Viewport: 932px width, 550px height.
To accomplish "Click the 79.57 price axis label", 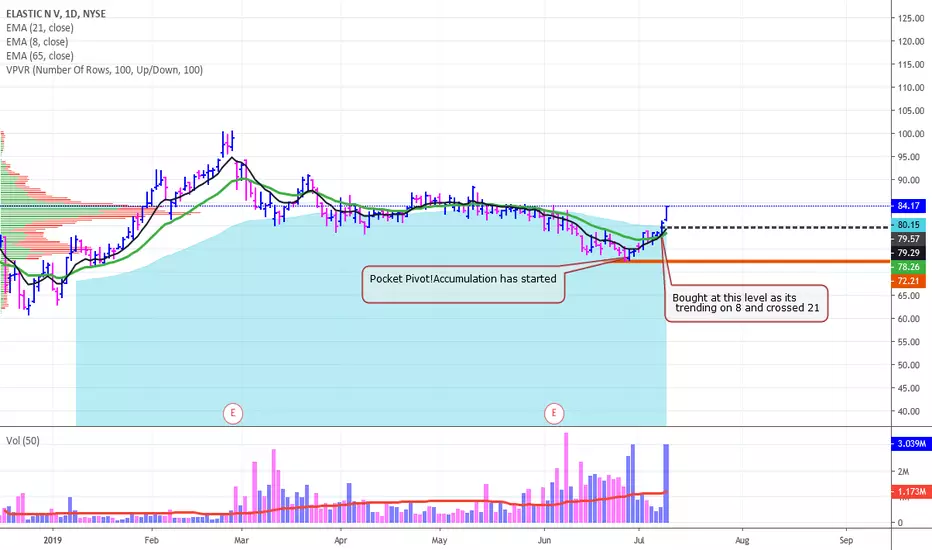I will (908, 238).
